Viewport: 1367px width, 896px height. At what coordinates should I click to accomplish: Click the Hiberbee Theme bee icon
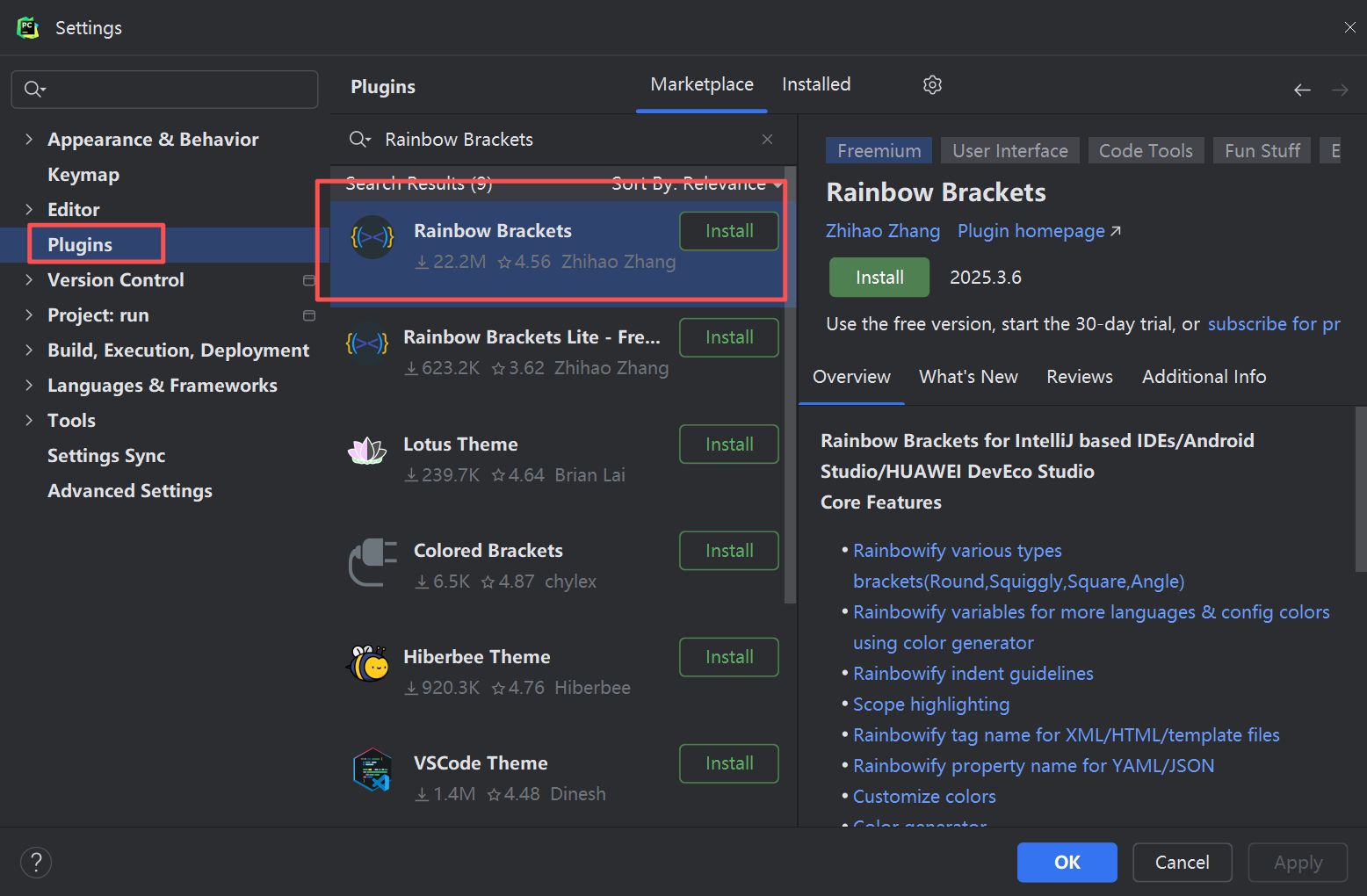point(369,663)
